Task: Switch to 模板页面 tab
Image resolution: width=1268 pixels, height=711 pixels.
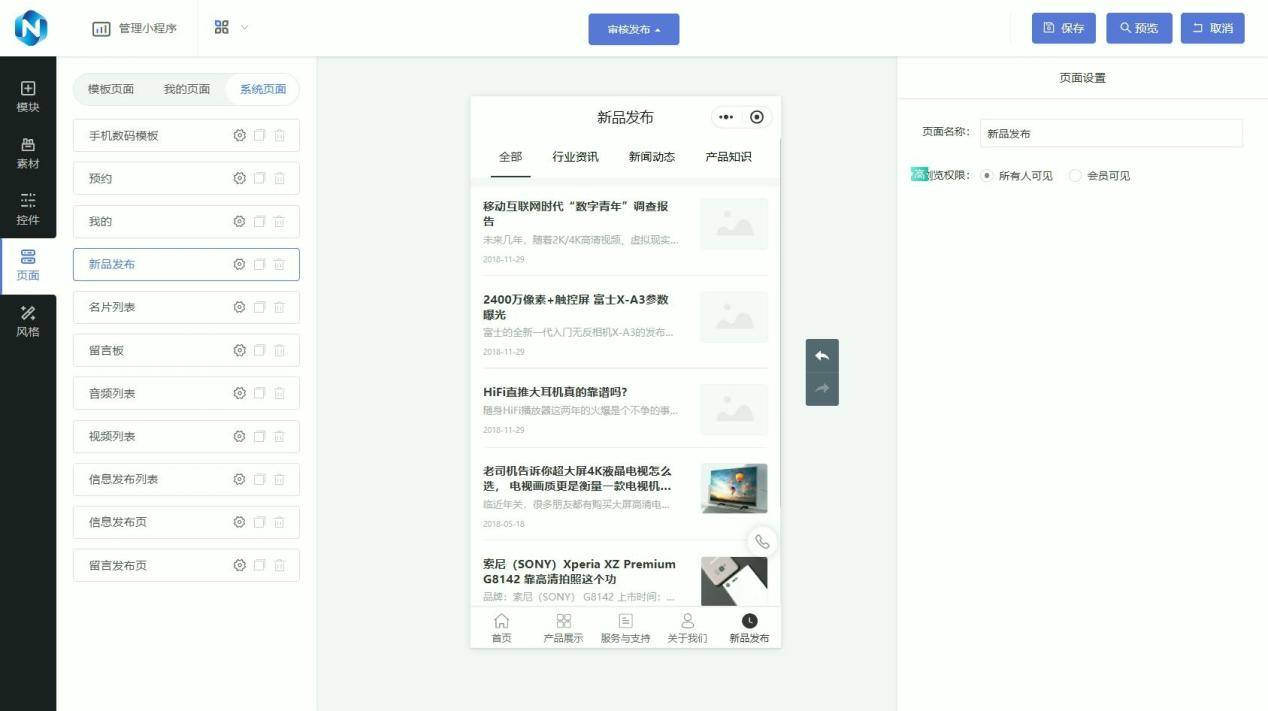Action: 111,89
